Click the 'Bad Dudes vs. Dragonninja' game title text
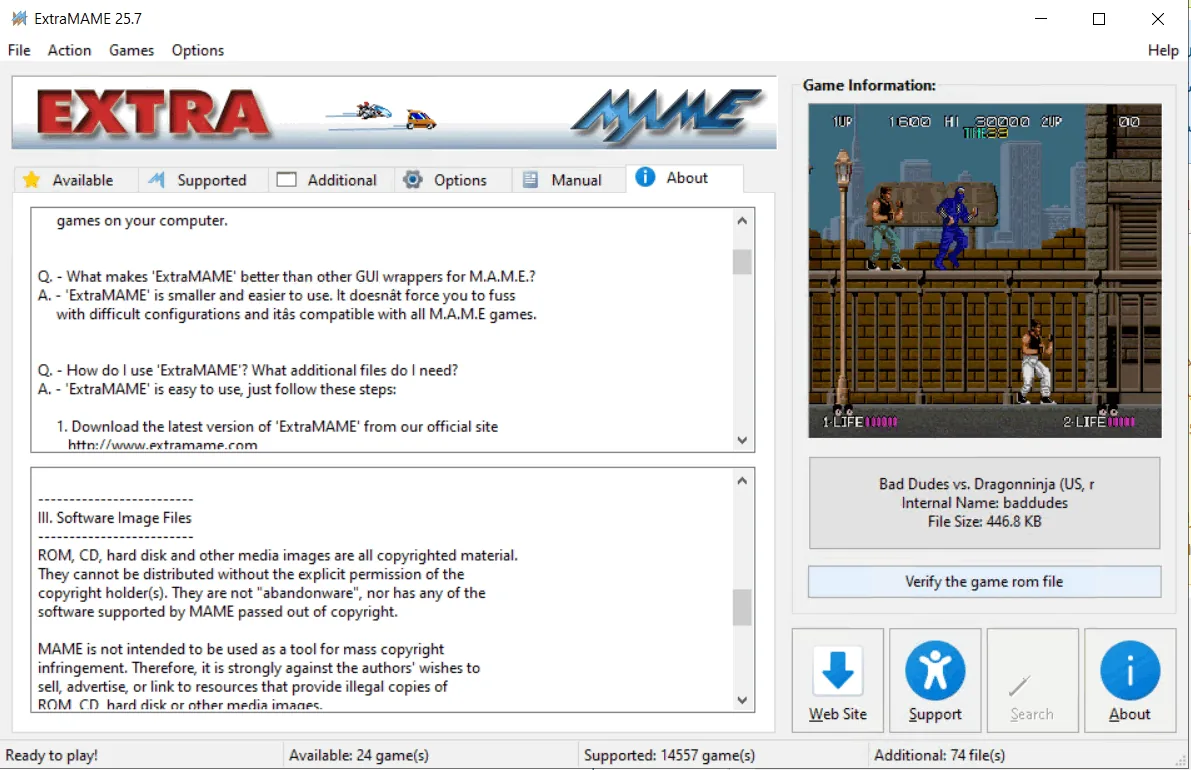 tap(986, 484)
